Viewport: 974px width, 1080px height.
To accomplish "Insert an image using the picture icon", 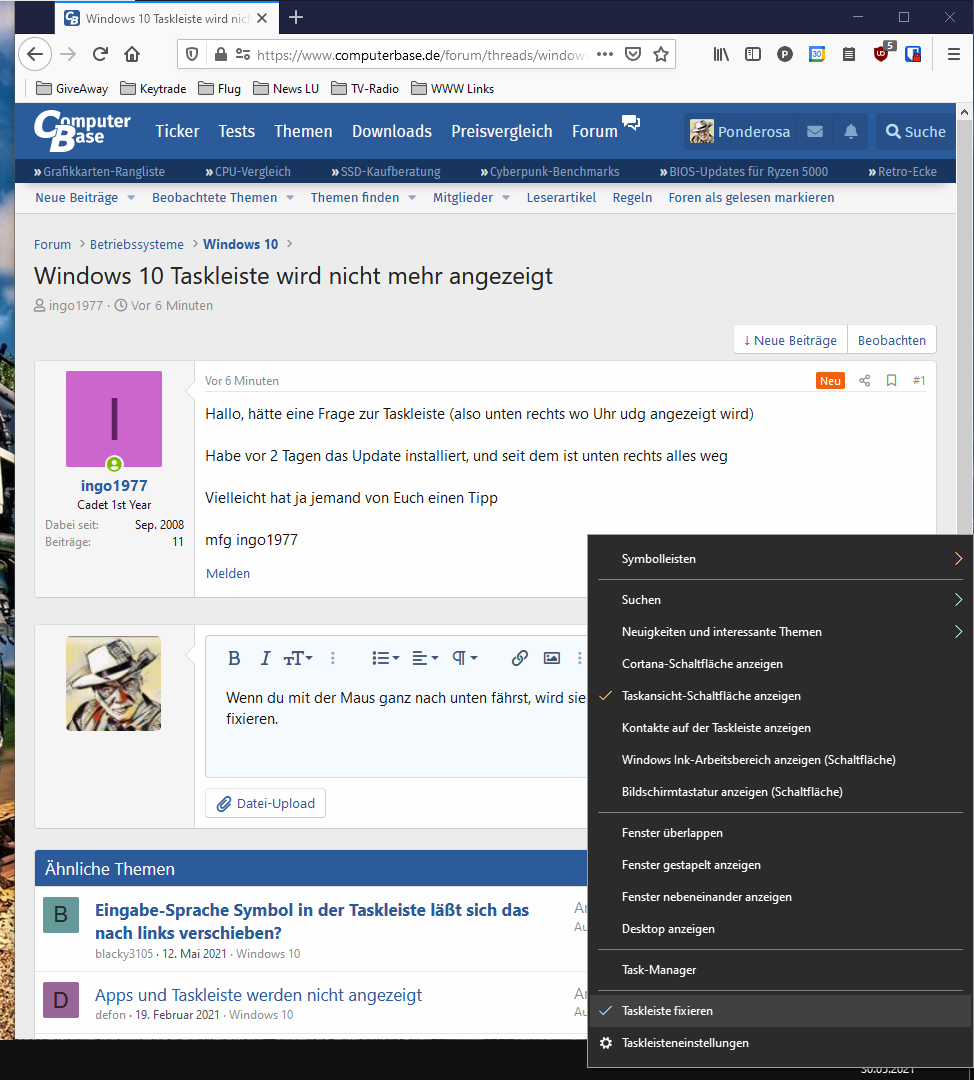I will 552,658.
